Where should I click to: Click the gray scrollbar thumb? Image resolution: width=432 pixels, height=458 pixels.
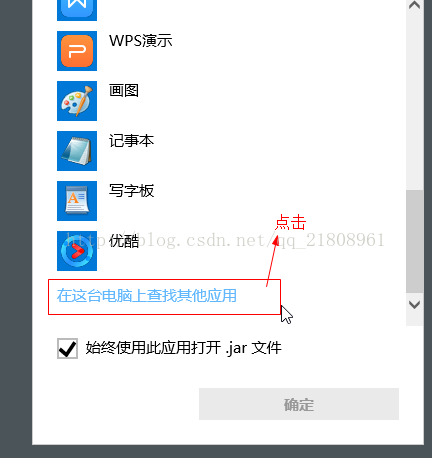coord(414,242)
